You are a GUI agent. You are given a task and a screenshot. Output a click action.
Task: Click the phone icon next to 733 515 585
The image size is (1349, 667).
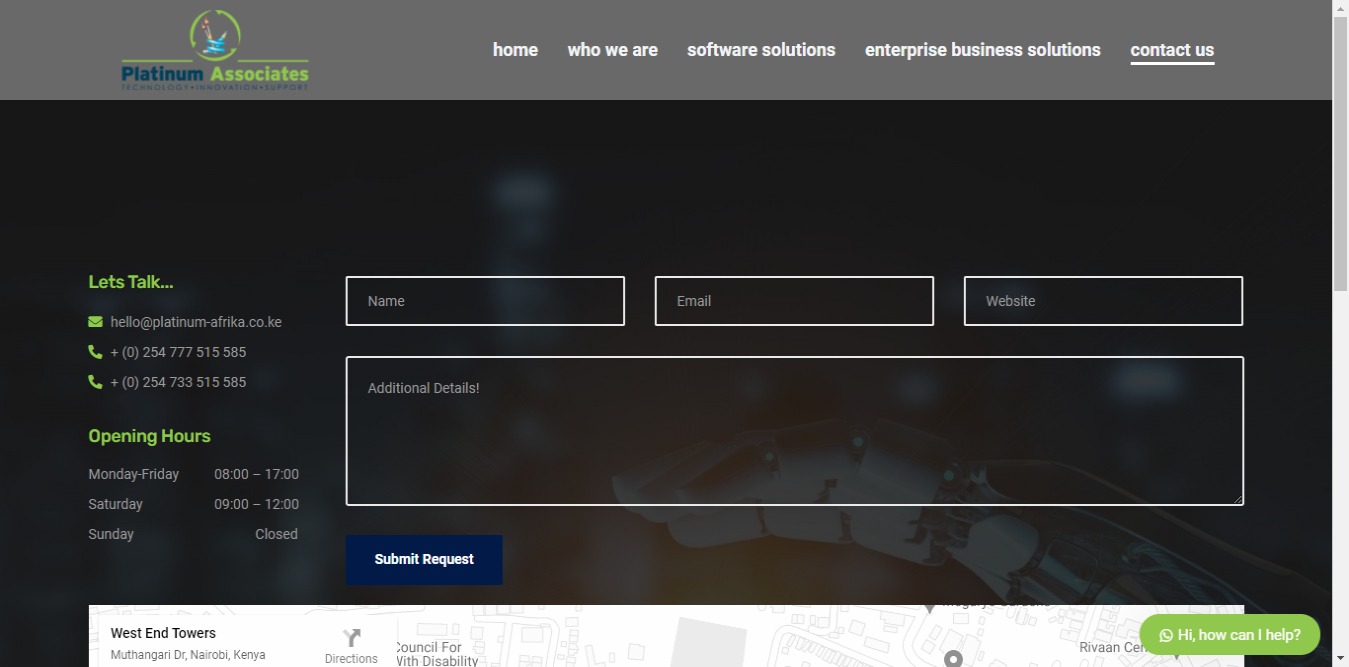(x=95, y=382)
